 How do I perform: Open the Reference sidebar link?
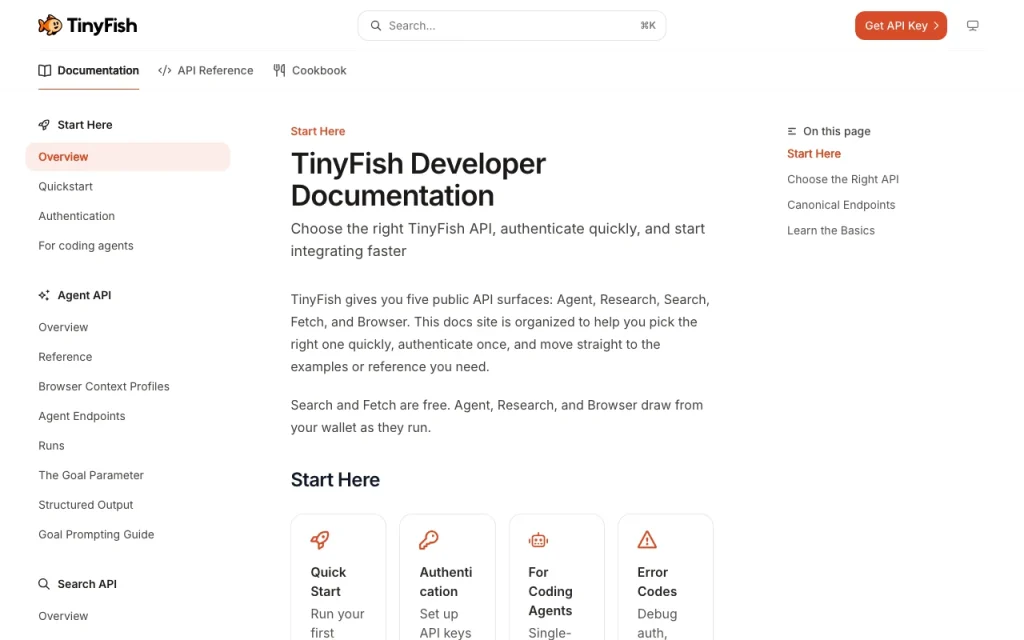pos(65,357)
